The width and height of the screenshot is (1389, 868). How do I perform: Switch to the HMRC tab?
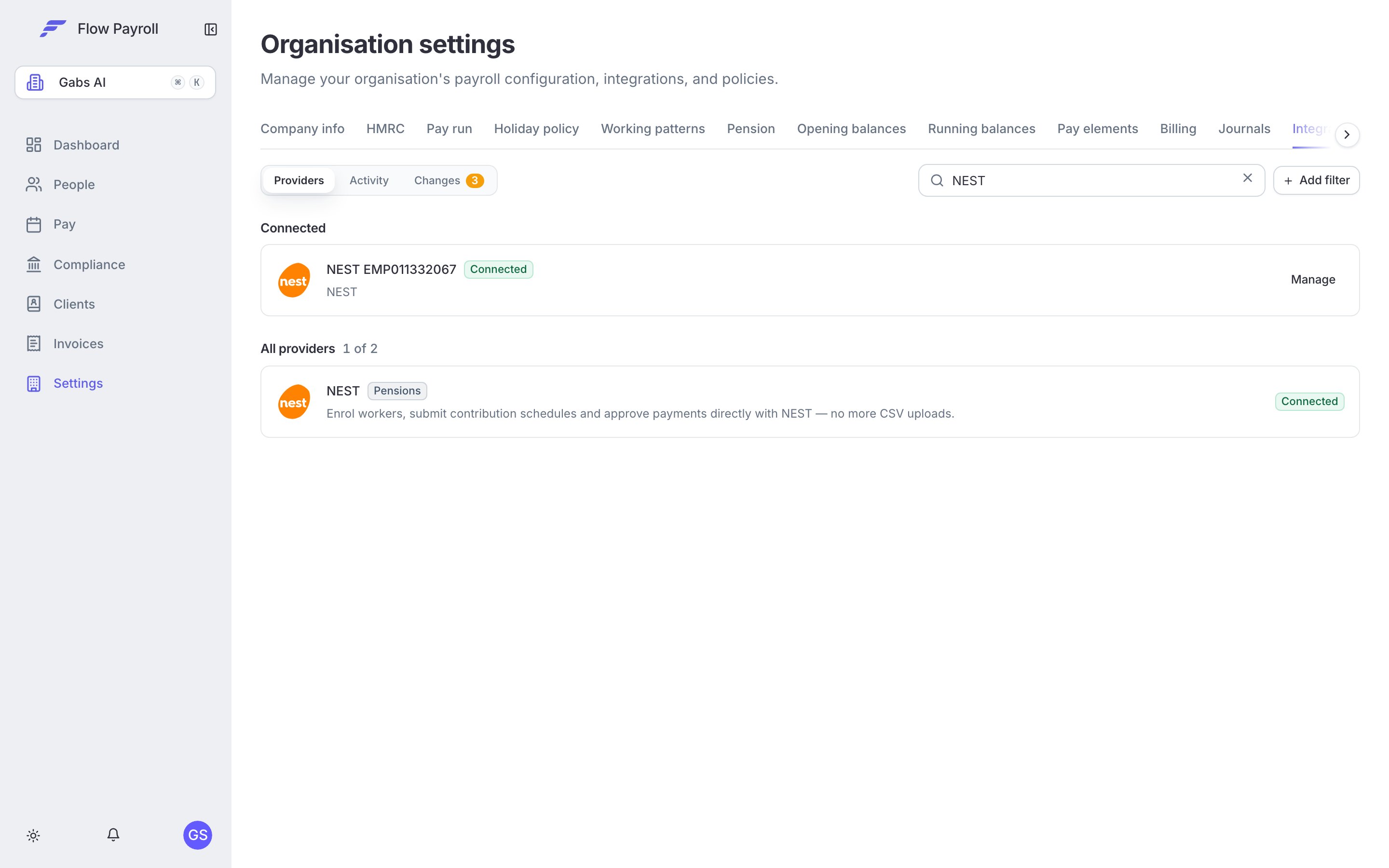[385, 129]
